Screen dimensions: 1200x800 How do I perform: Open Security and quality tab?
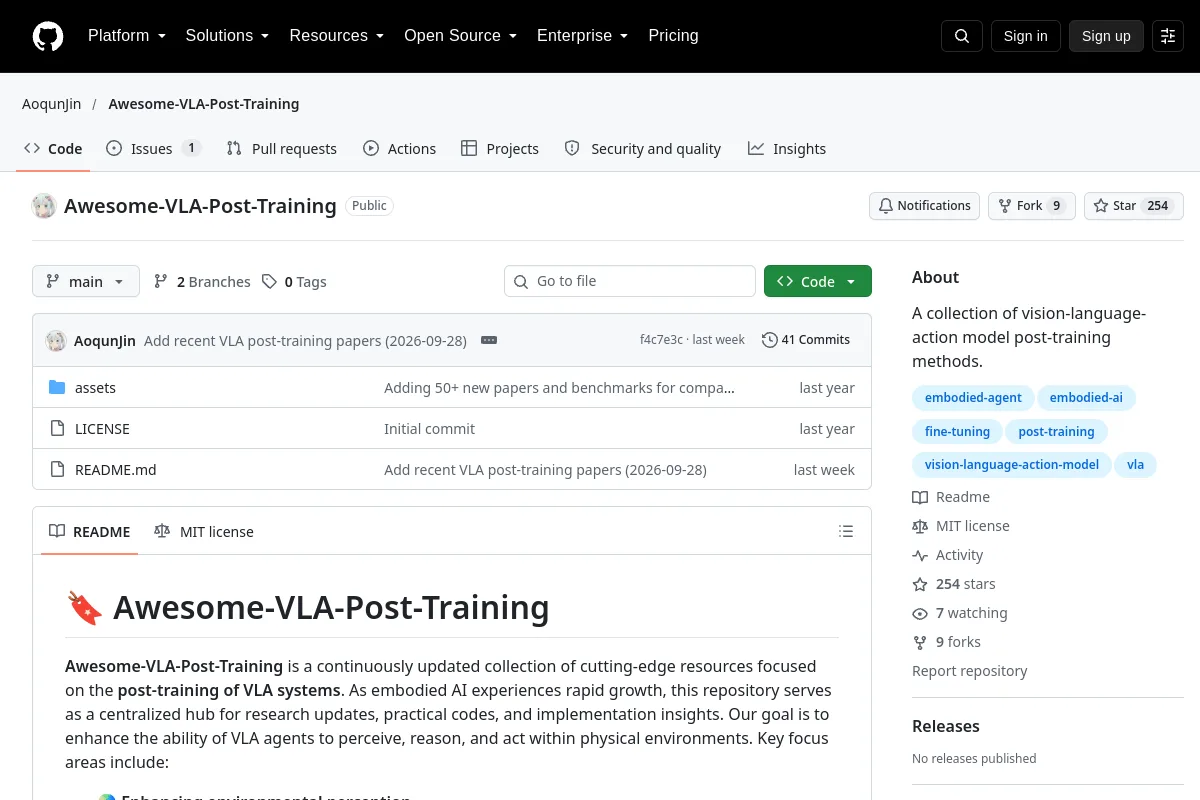[x=643, y=149]
